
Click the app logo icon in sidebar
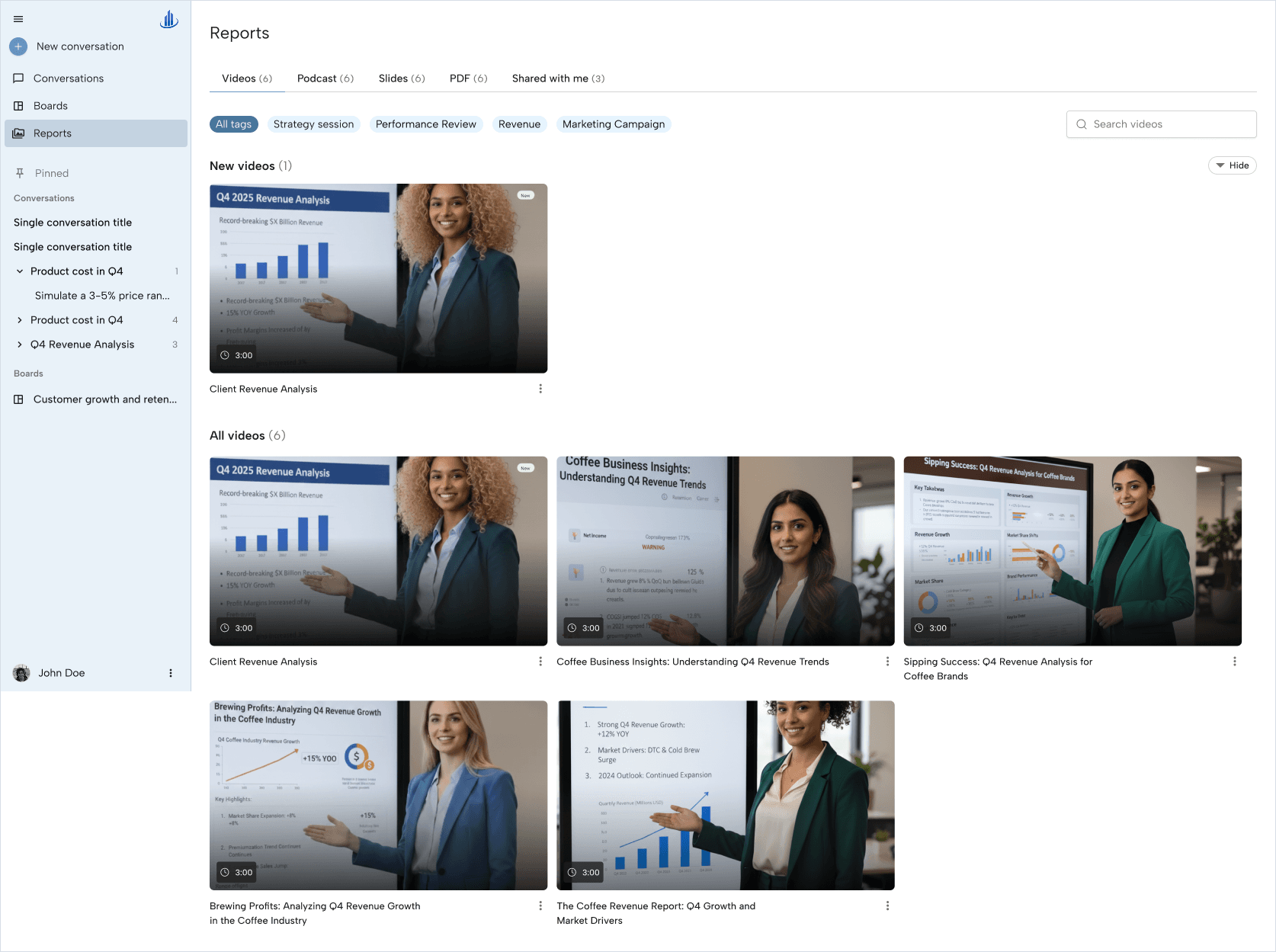(169, 19)
